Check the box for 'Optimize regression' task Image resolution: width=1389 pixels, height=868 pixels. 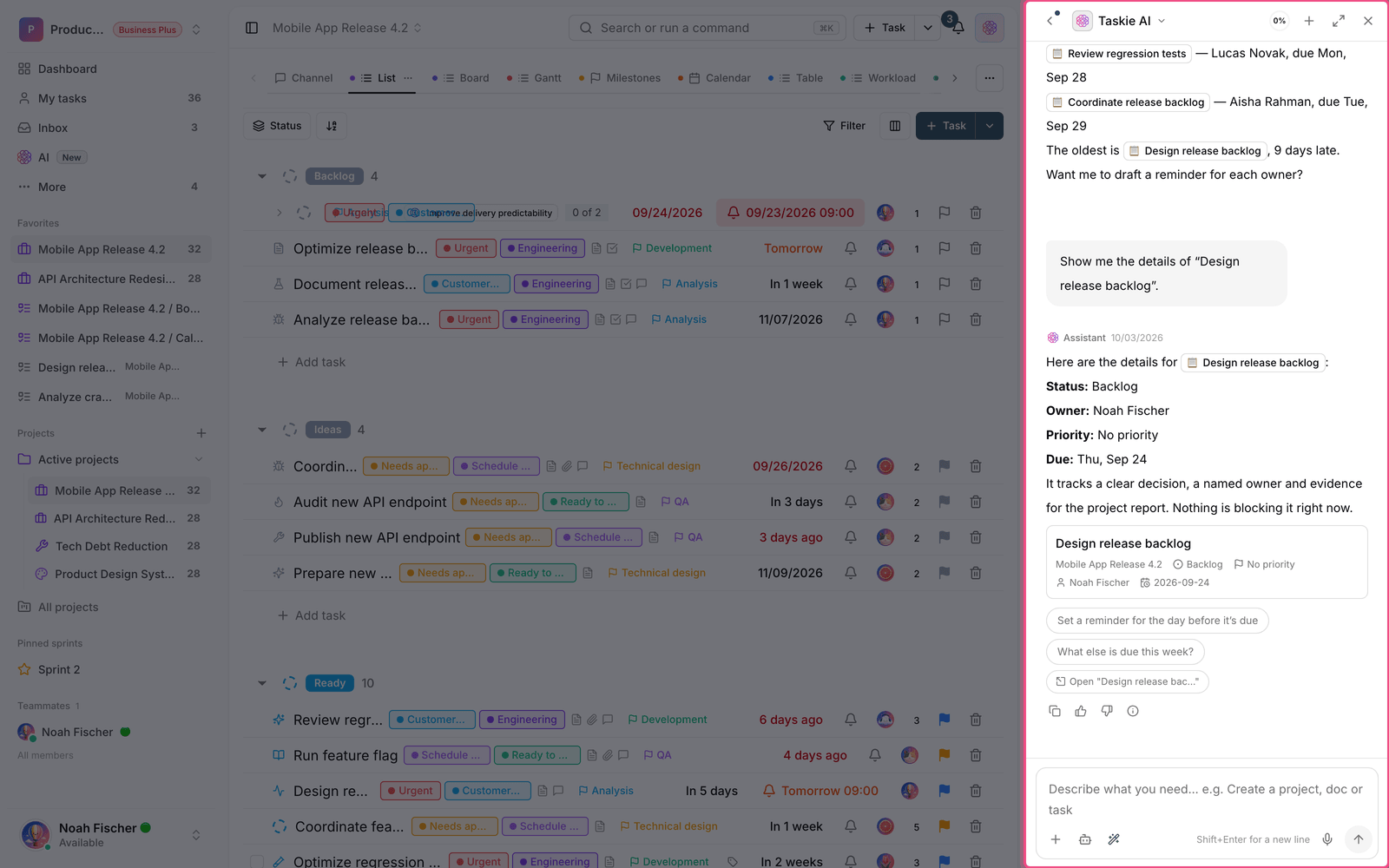tap(257, 862)
